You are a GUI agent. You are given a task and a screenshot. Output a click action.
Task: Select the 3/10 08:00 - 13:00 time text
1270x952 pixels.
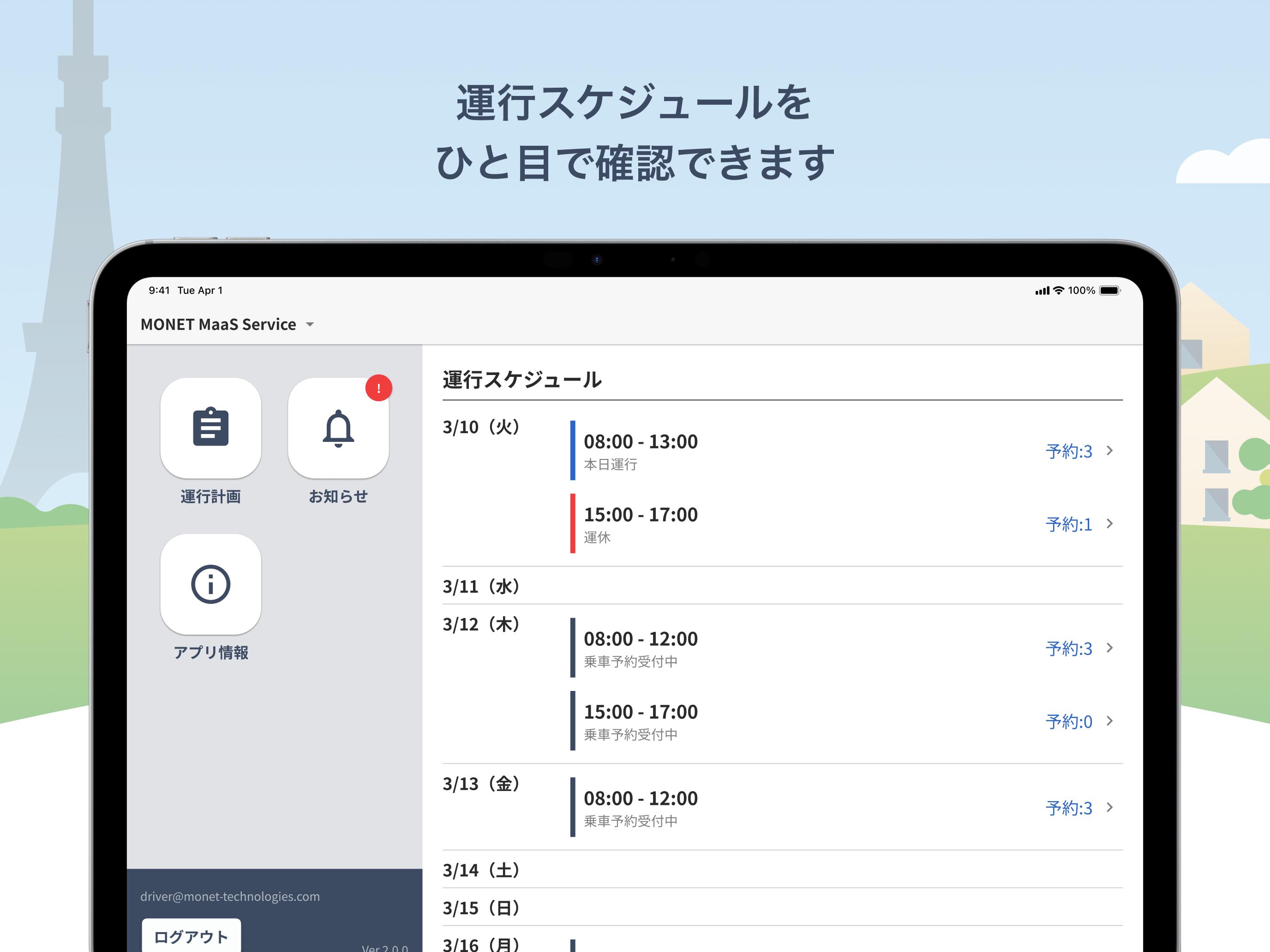[x=641, y=442]
